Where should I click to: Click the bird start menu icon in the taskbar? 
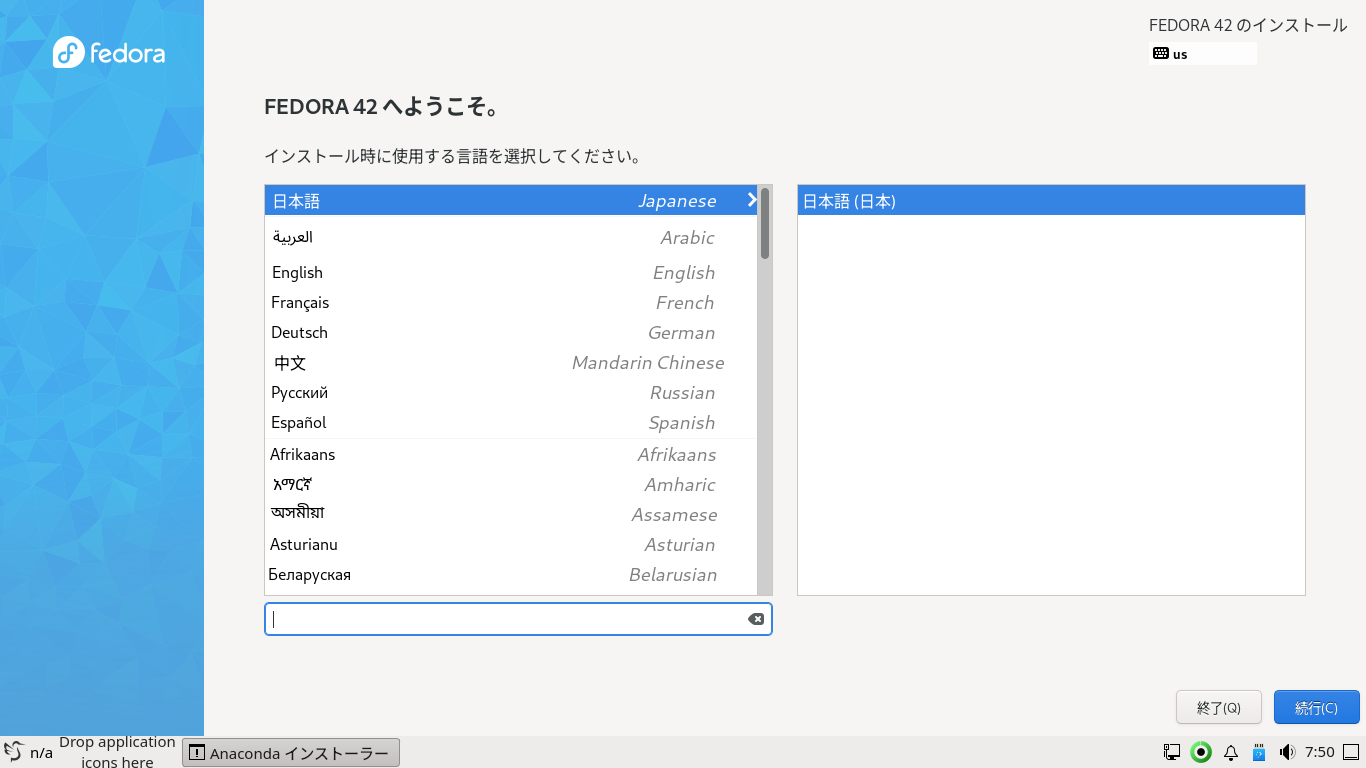point(14,752)
